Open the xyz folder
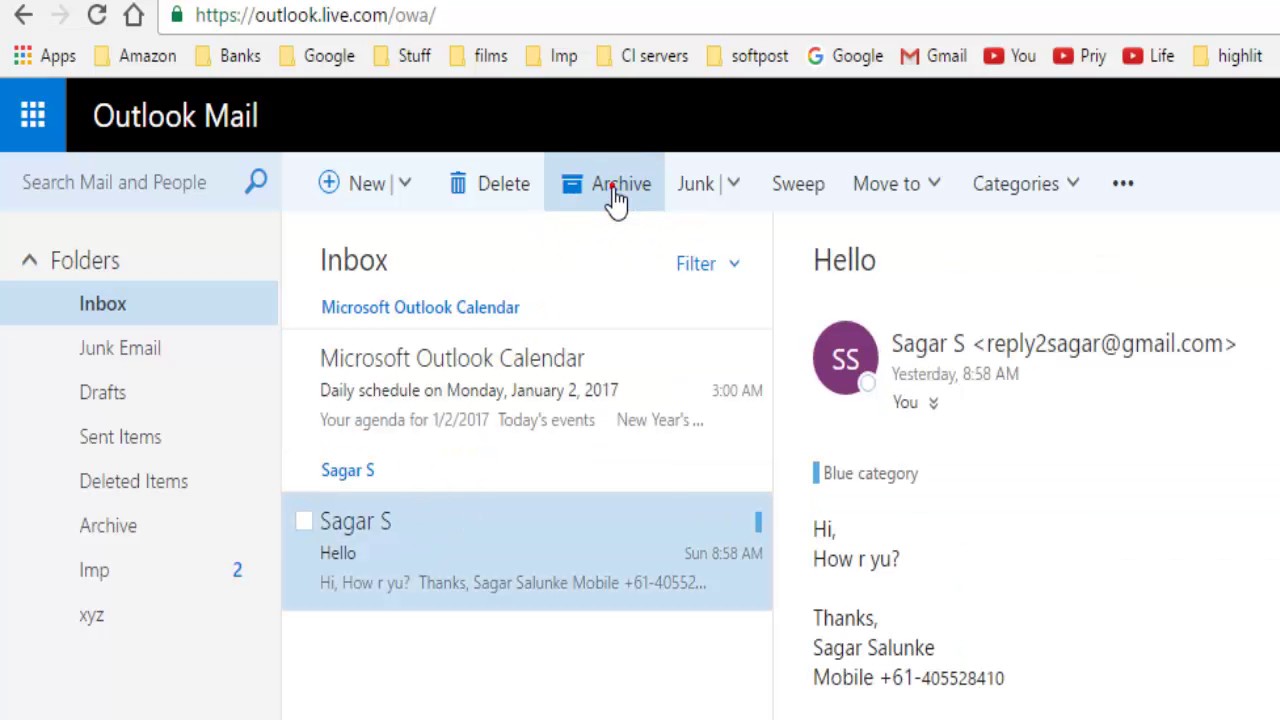Screen dimensions: 1280x720 tap(91, 615)
